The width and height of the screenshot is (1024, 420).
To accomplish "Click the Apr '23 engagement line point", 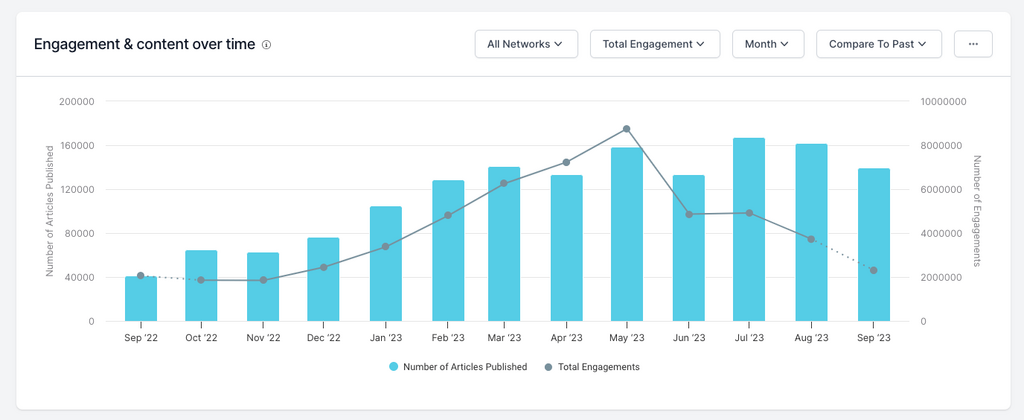I will tap(567, 162).
